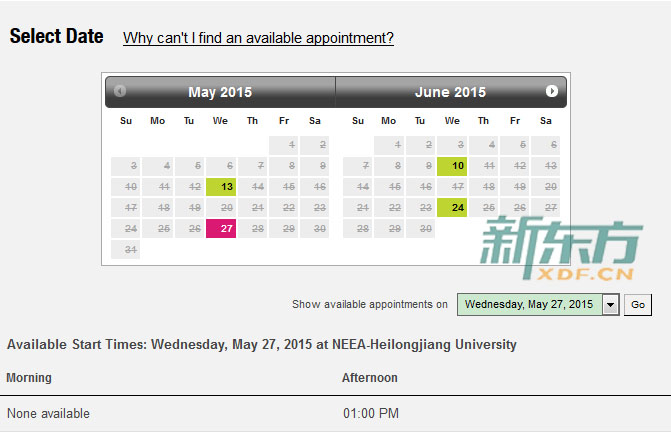Select May 13 available date
Viewport: 671px width, 433px height.
(221, 187)
